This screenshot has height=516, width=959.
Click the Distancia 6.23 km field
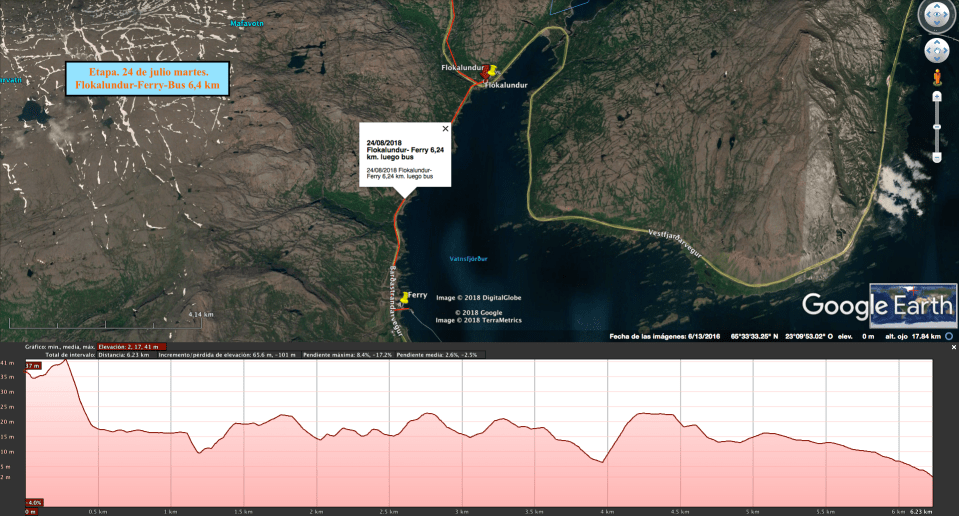(x=124, y=354)
